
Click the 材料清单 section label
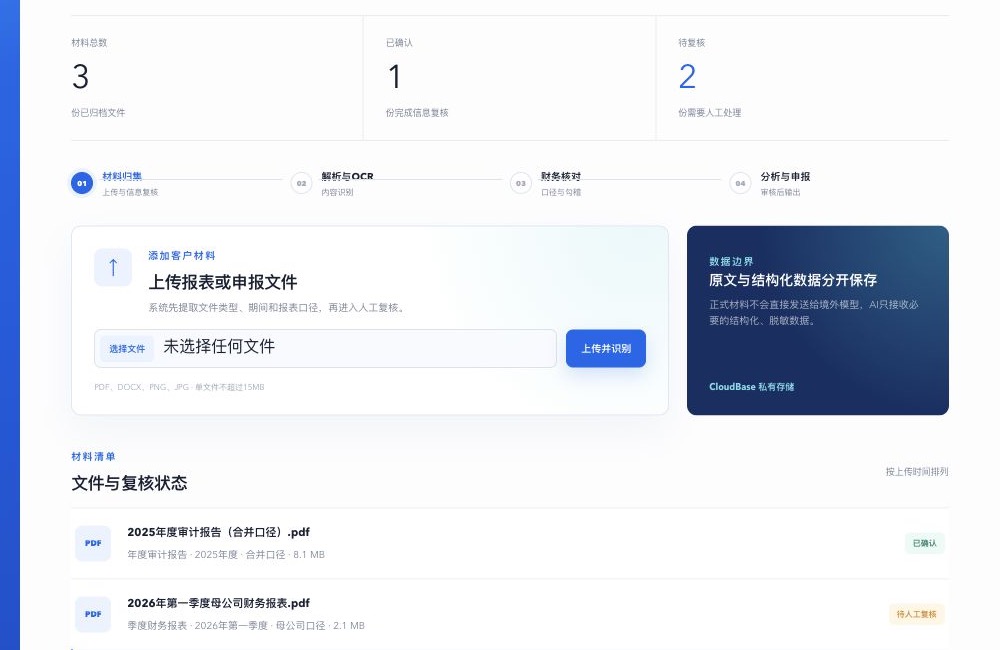93,457
